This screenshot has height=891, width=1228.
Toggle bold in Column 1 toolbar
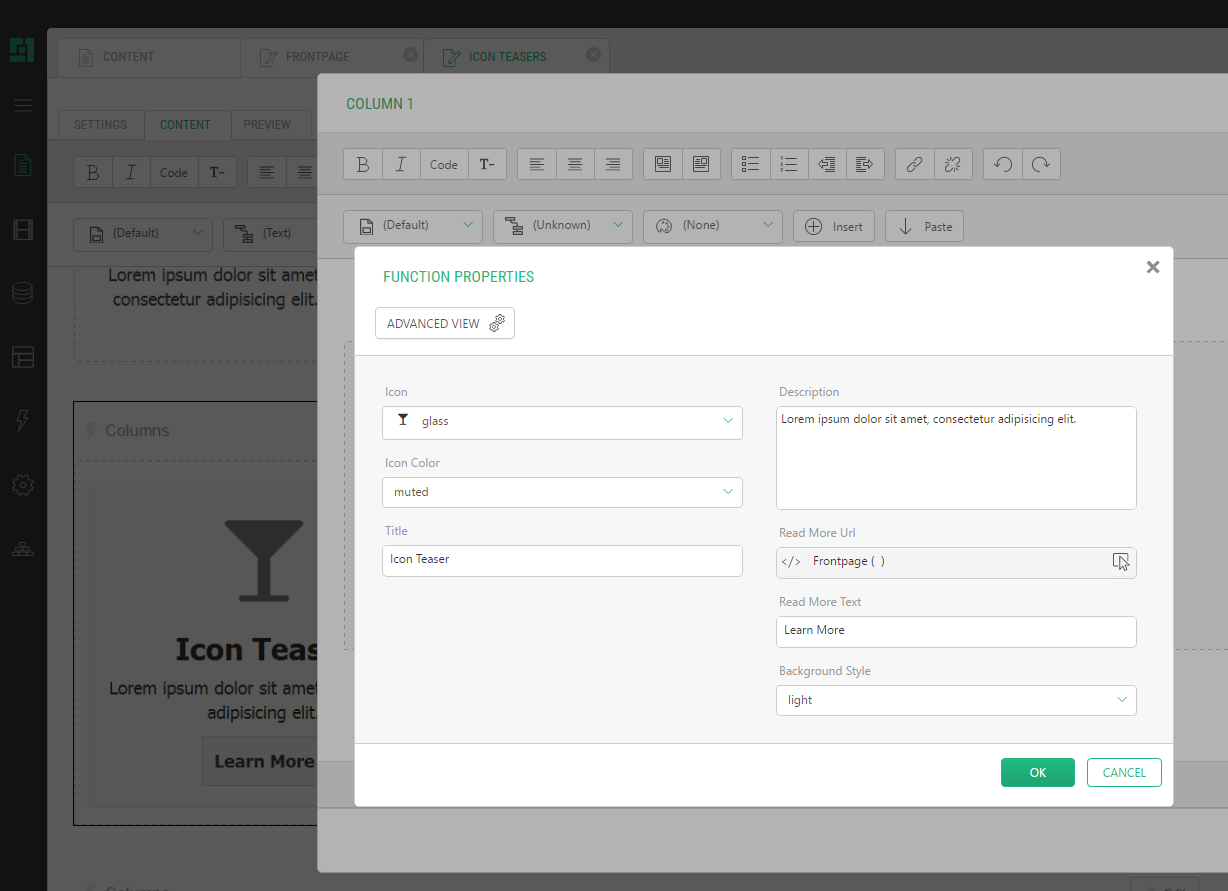point(363,165)
